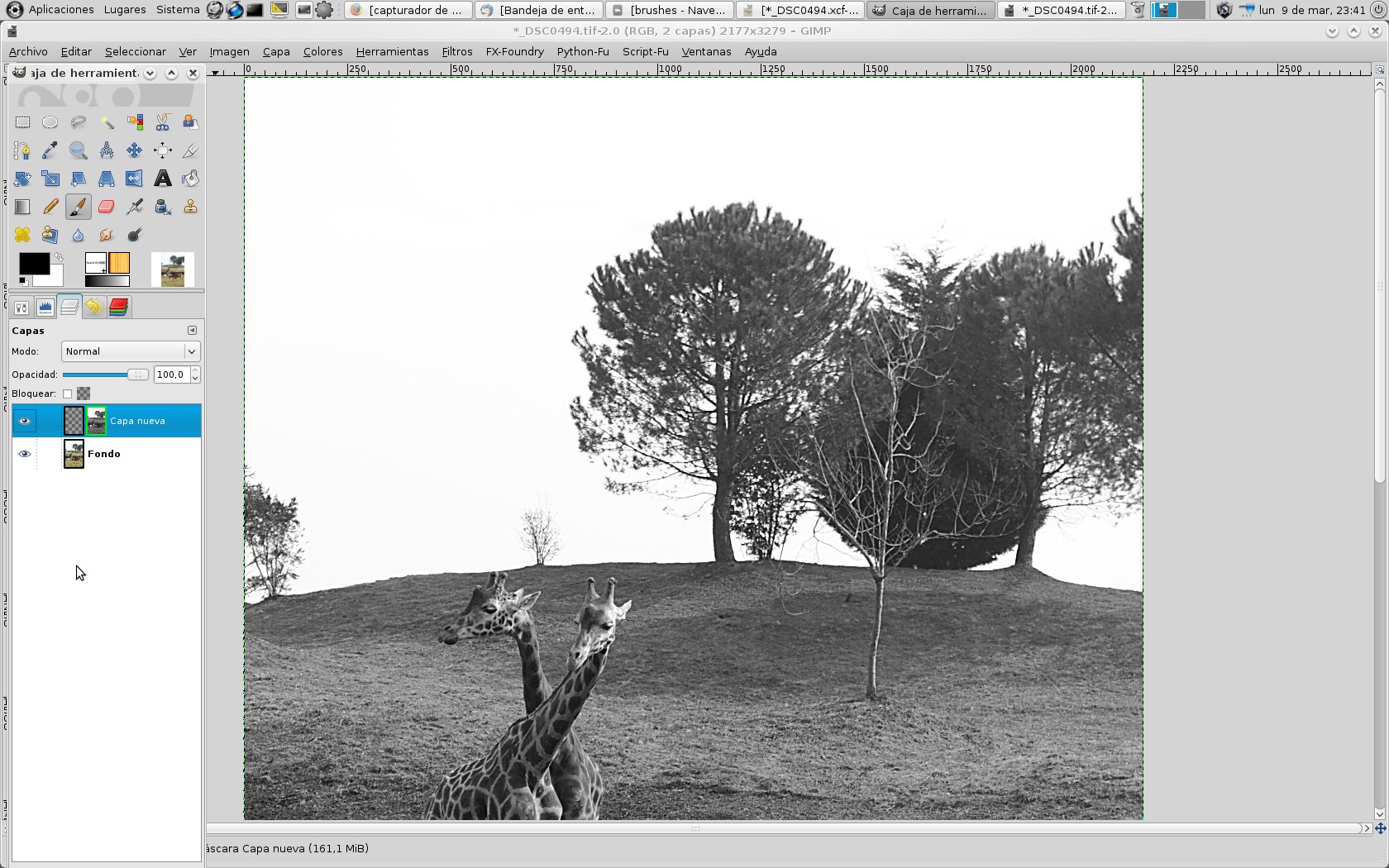Toggle visibility of Capa nueva layer
This screenshot has width=1389, height=868.
25,421
